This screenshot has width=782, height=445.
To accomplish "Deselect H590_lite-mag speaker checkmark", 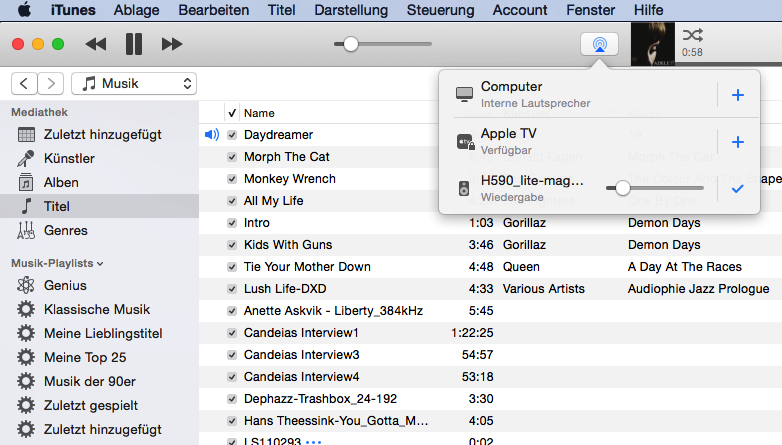I will click(x=738, y=189).
